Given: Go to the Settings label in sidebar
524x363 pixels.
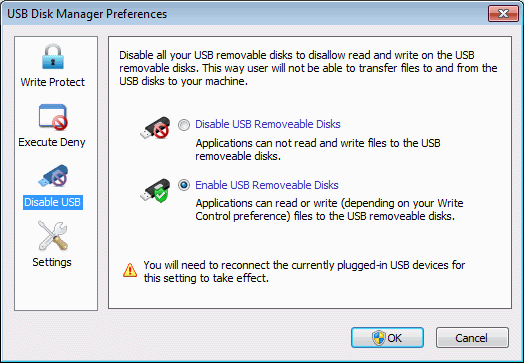Looking at the screenshot, I should tap(52, 262).
